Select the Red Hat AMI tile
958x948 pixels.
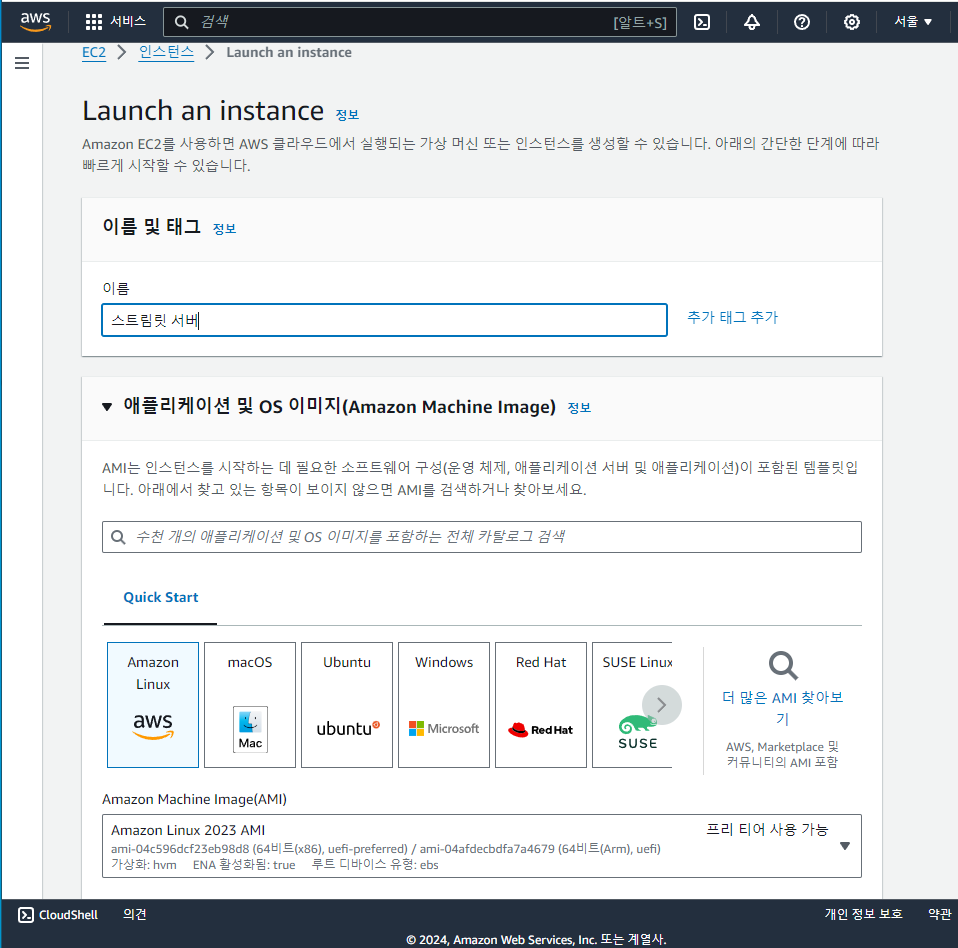541,705
